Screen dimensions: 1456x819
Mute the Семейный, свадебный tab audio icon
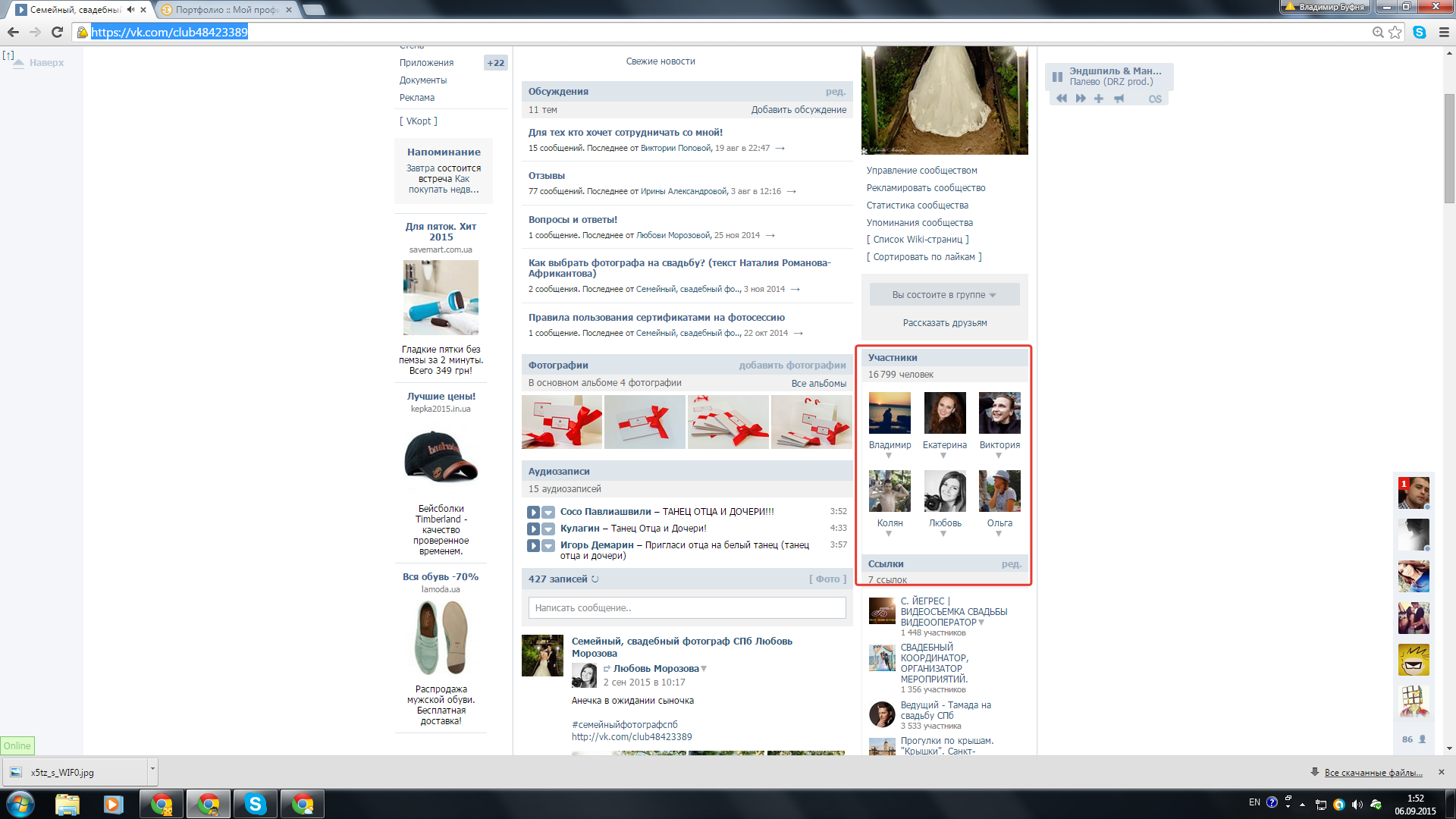[130, 10]
